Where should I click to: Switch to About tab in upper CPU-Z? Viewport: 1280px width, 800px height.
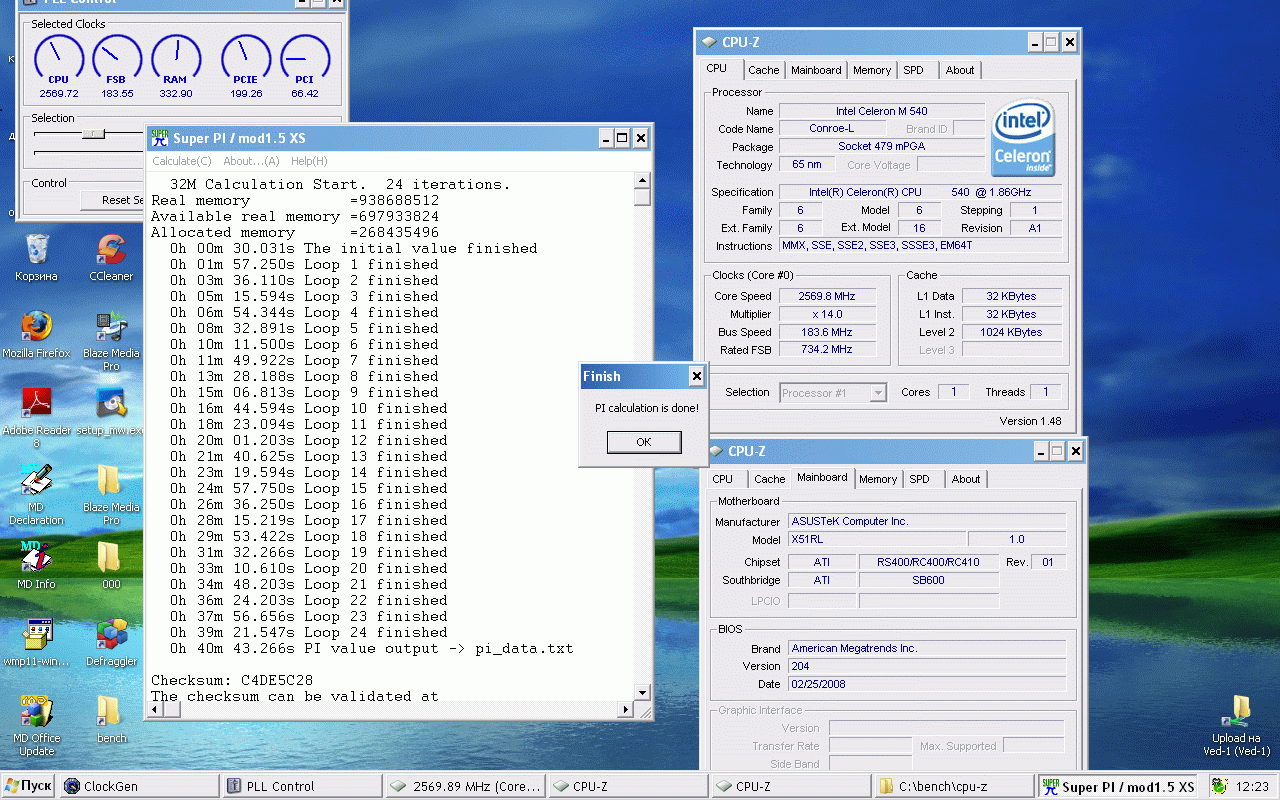(x=960, y=70)
